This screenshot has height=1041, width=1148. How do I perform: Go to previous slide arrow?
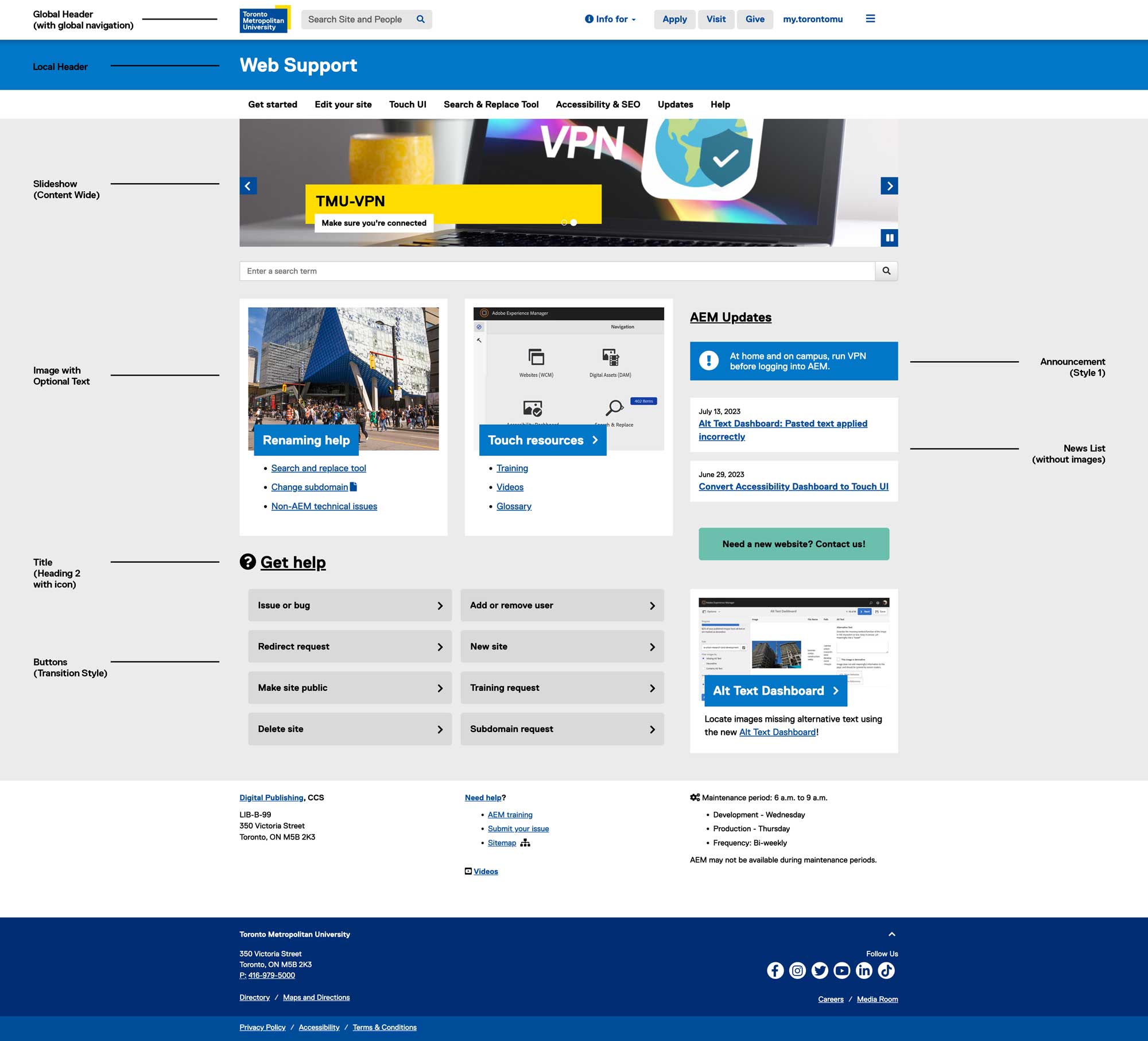click(248, 186)
